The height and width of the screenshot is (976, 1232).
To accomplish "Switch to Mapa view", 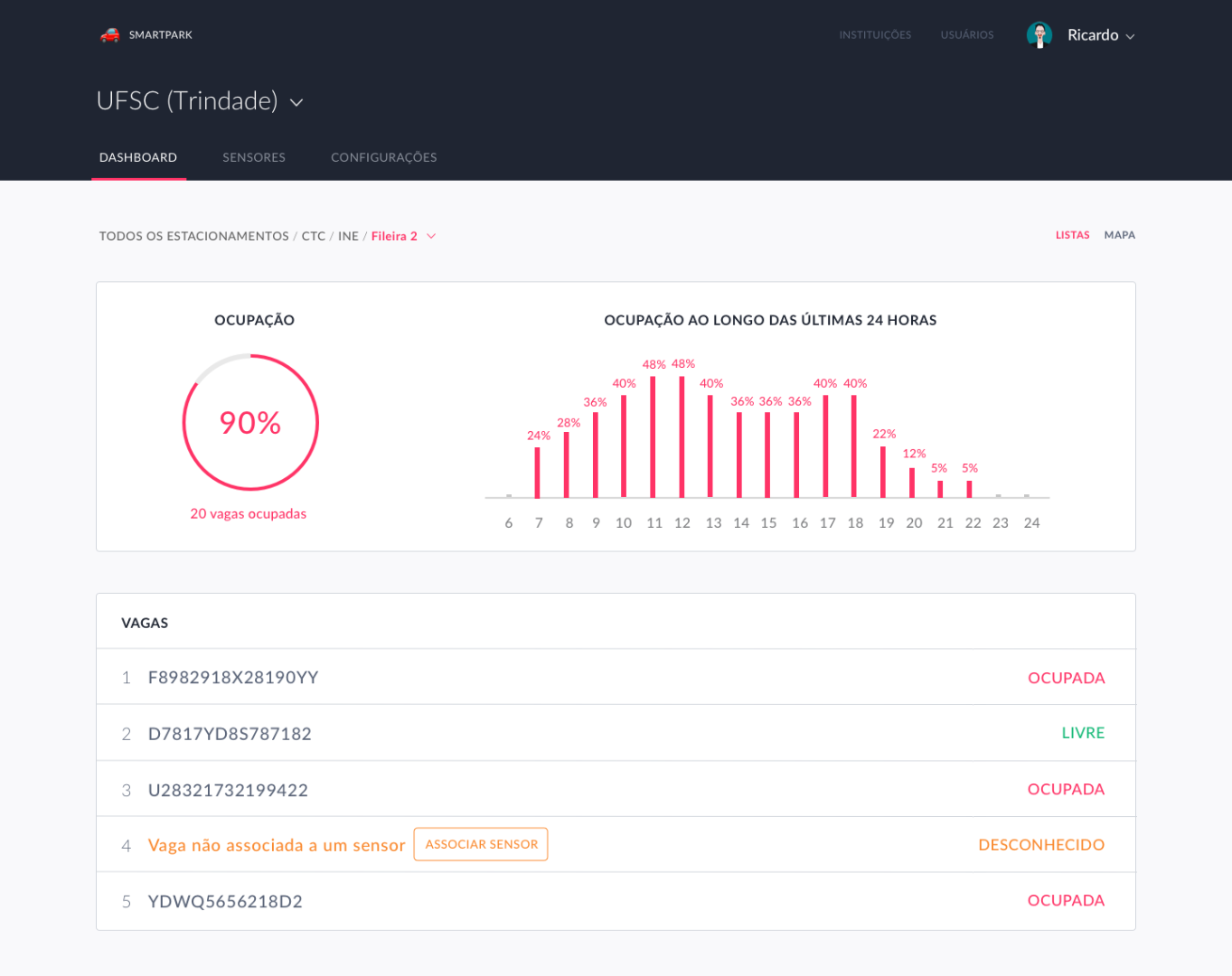I will coord(1119,235).
